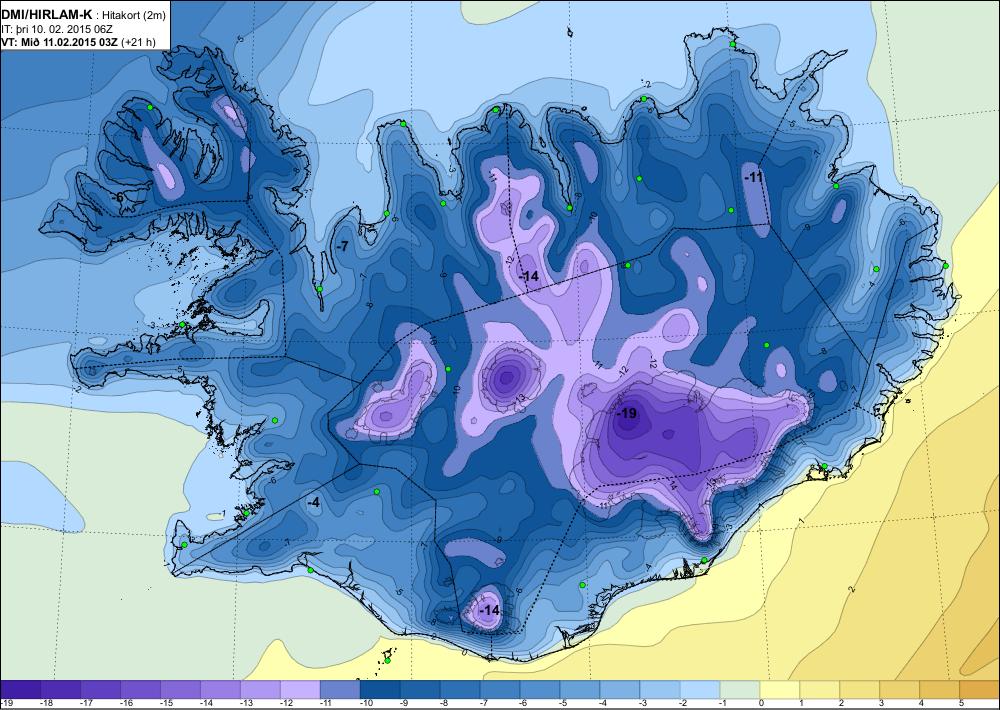Click green station dot at the easternmost coast
Viewport: 1000px width, 710px height.
coord(946,266)
